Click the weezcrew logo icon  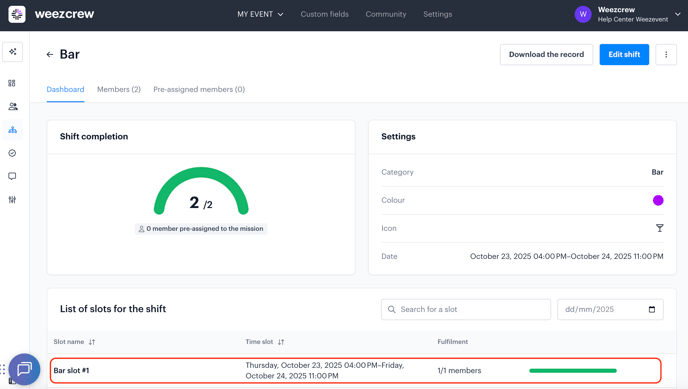[x=17, y=14]
